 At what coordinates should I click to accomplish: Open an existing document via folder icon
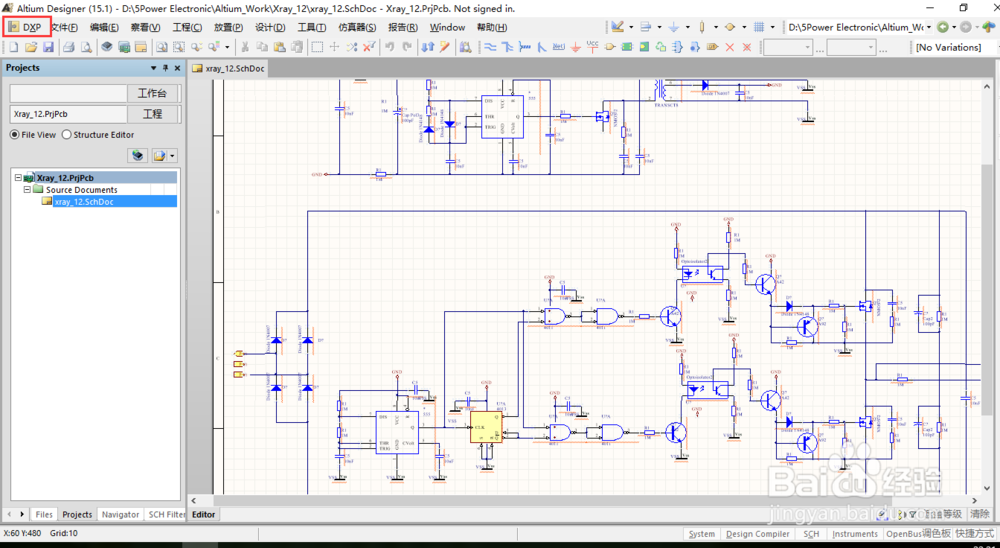[31, 47]
